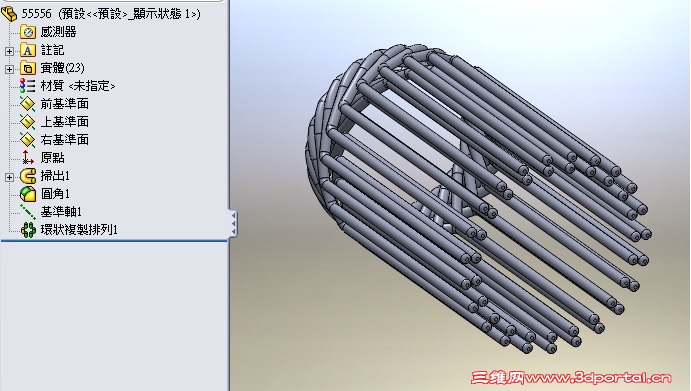This screenshot has height=391, width=691.
Task: Select 右基準面 text in tree
Action: pos(65,140)
